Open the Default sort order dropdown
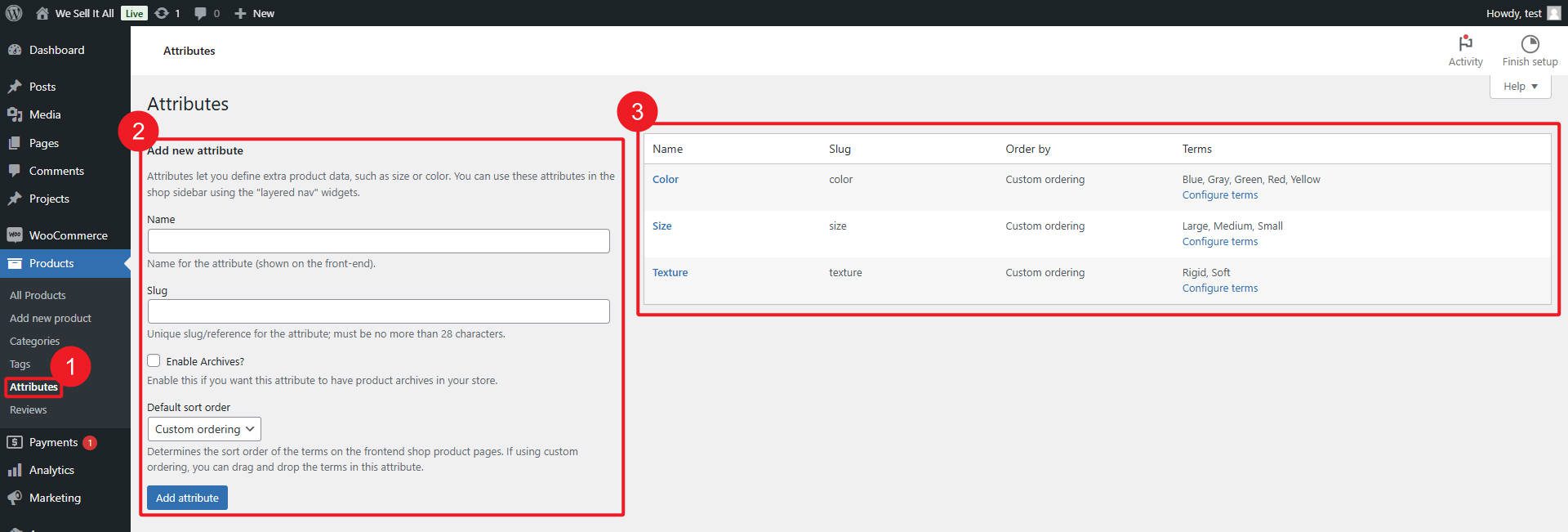Screen dimensions: 1568x532 point(204,429)
